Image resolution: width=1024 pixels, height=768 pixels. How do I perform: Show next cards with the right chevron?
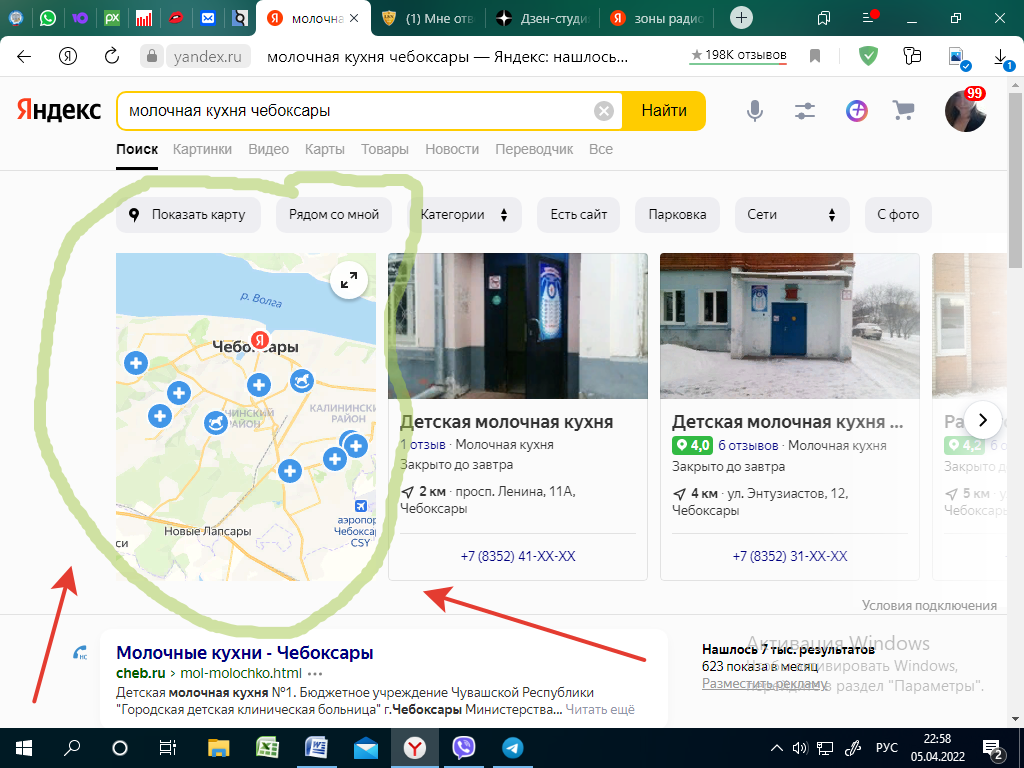point(983,420)
